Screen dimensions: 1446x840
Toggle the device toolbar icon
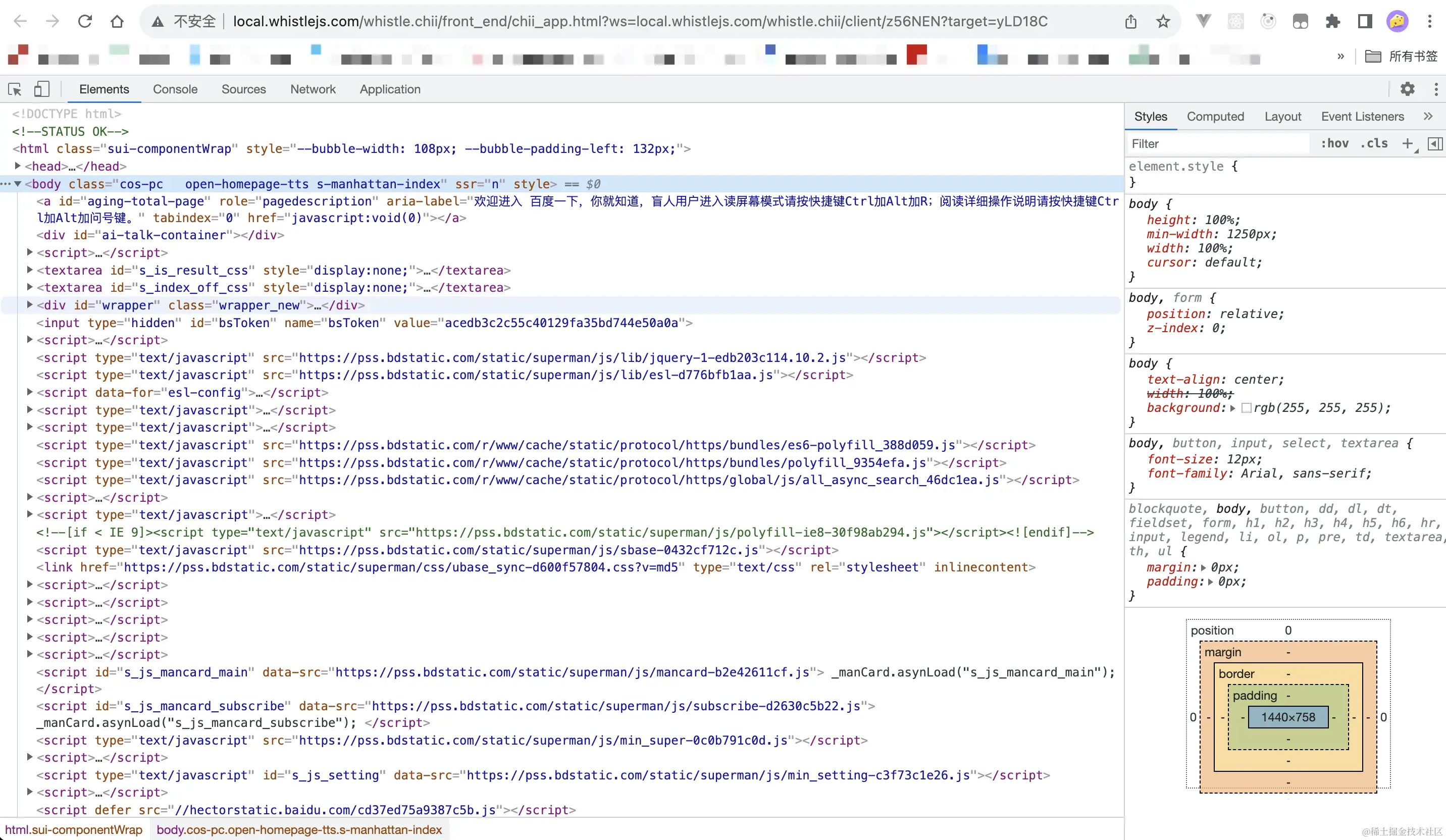(41, 89)
